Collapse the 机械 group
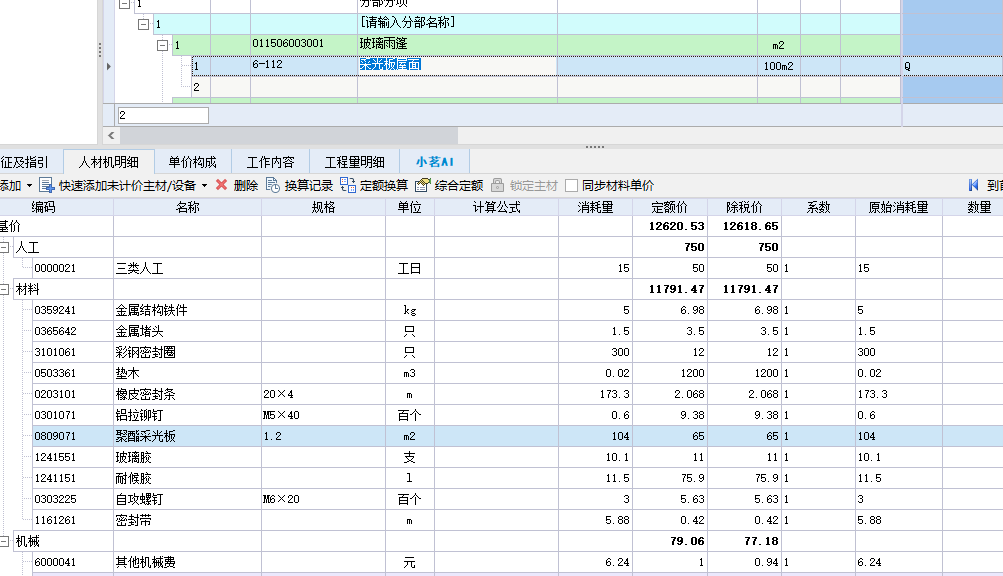The height and width of the screenshot is (576, 1003). coord(4,541)
